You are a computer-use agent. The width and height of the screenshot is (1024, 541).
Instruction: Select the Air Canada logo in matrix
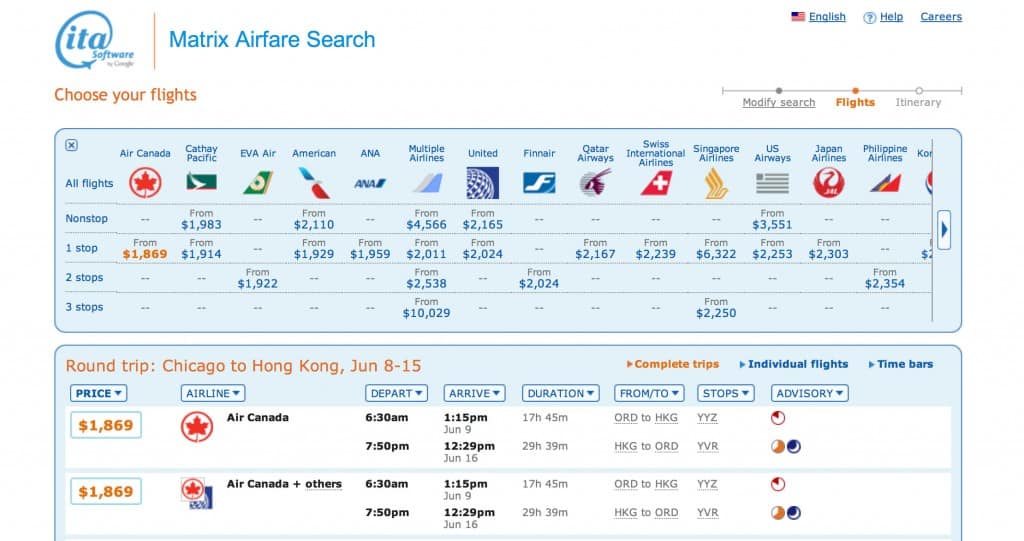145,183
